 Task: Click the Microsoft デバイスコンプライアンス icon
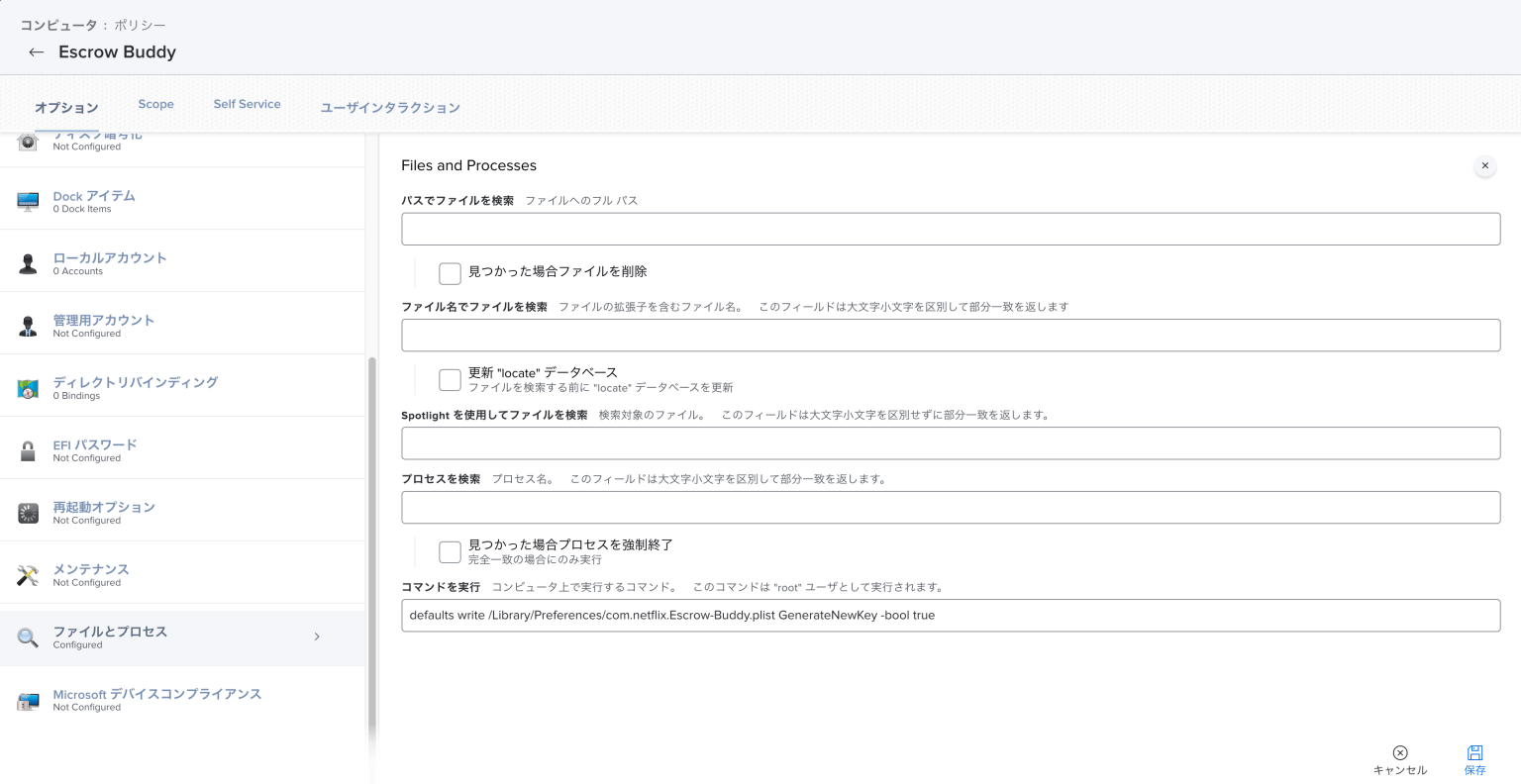[x=27, y=699]
